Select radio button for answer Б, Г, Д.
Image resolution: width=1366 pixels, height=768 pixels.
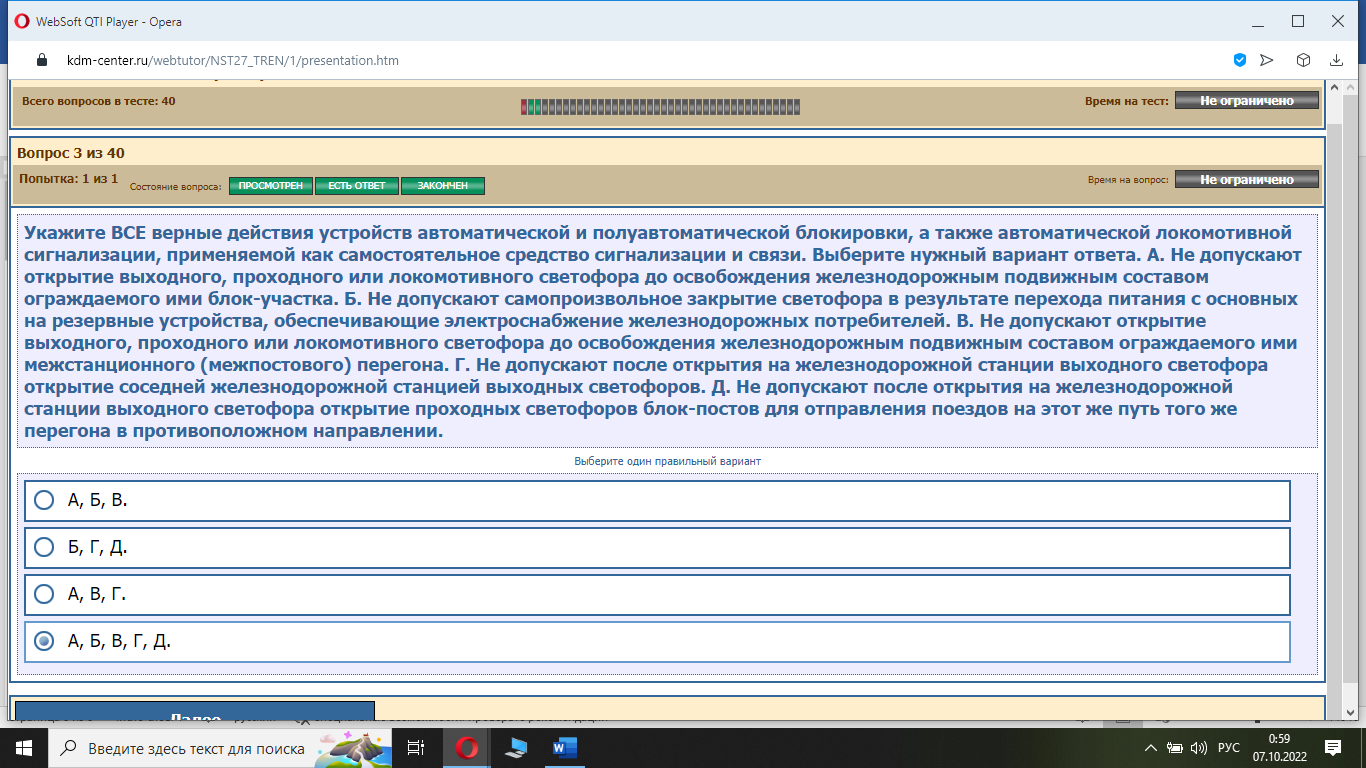[x=44, y=547]
